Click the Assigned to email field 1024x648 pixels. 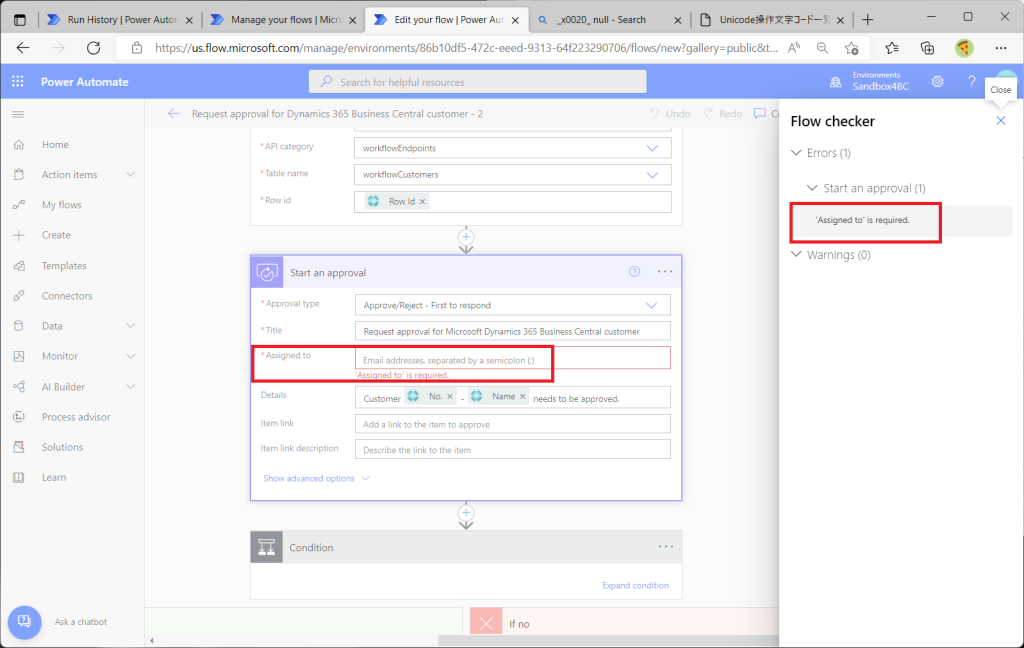click(513, 359)
